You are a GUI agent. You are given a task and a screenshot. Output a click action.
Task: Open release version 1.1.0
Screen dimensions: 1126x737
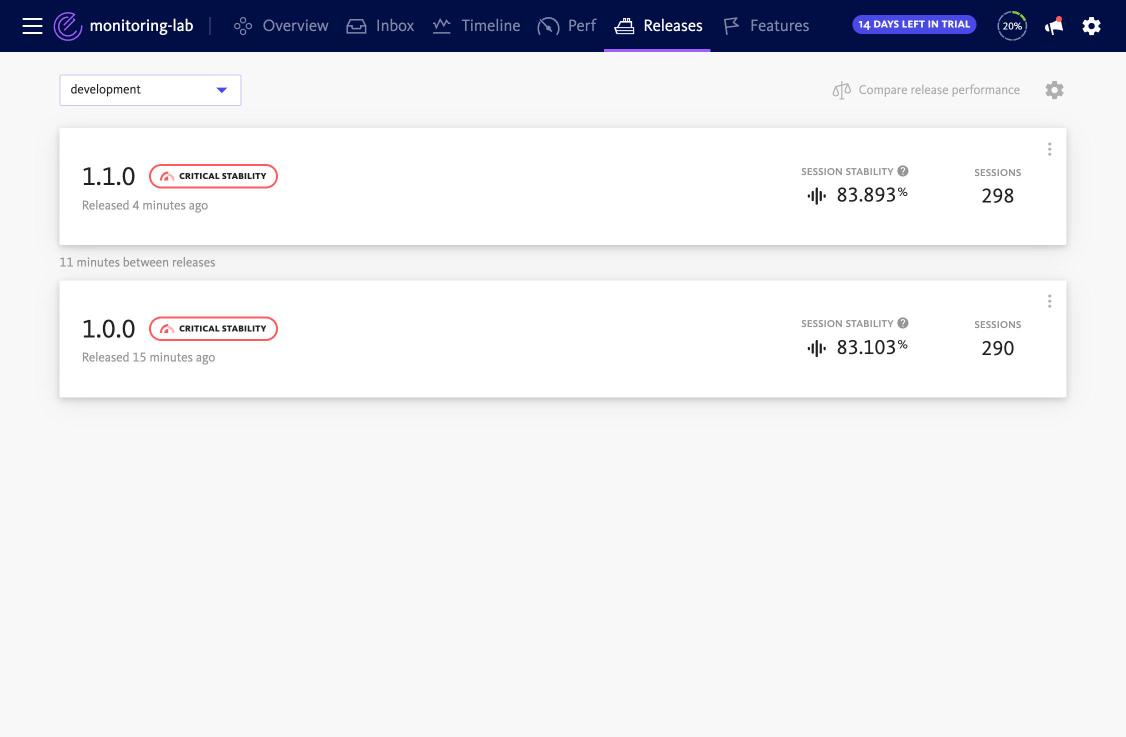[x=108, y=176]
